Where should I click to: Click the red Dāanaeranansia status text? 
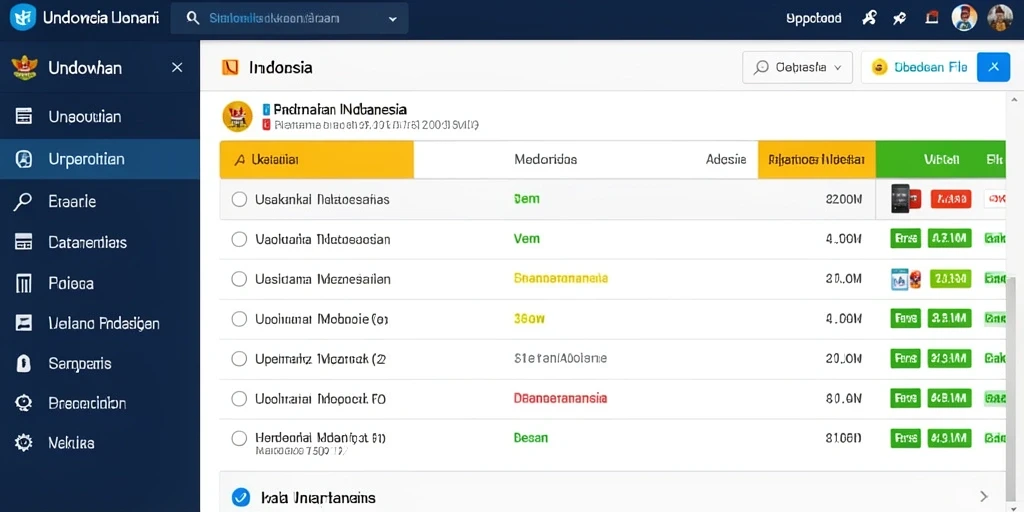coord(560,398)
